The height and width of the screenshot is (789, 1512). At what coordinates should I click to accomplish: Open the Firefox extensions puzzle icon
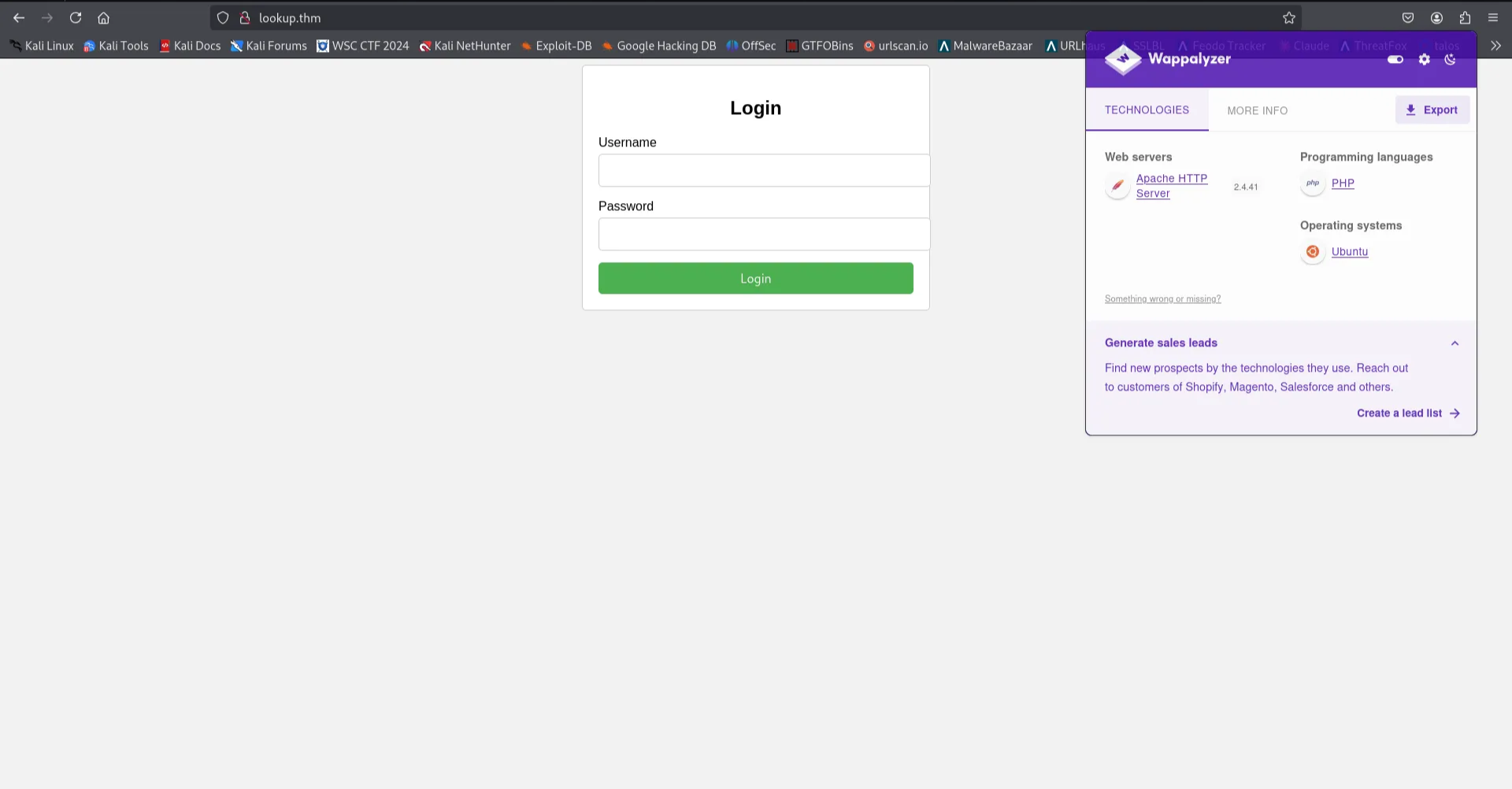click(x=1465, y=17)
